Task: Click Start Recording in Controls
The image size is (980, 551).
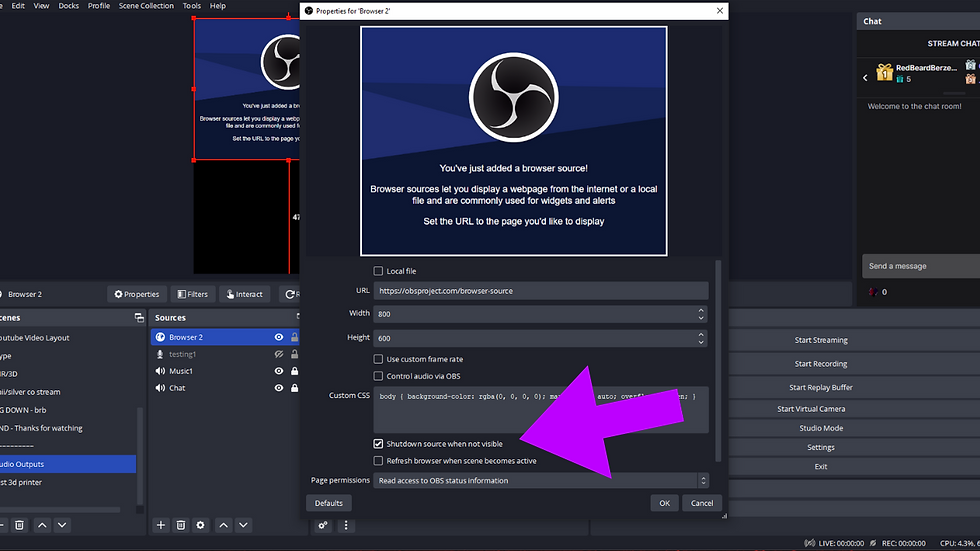Action: tap(821, 364)
